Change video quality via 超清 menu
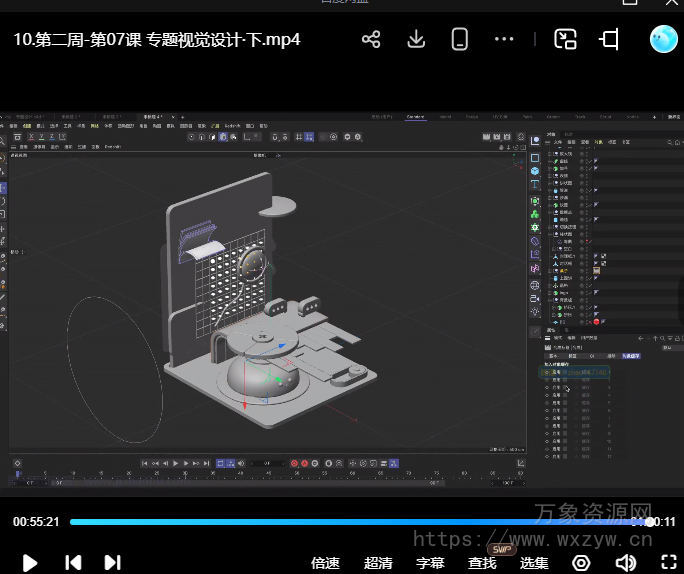Screen dimensions: 684x574 tap(378, 563)
